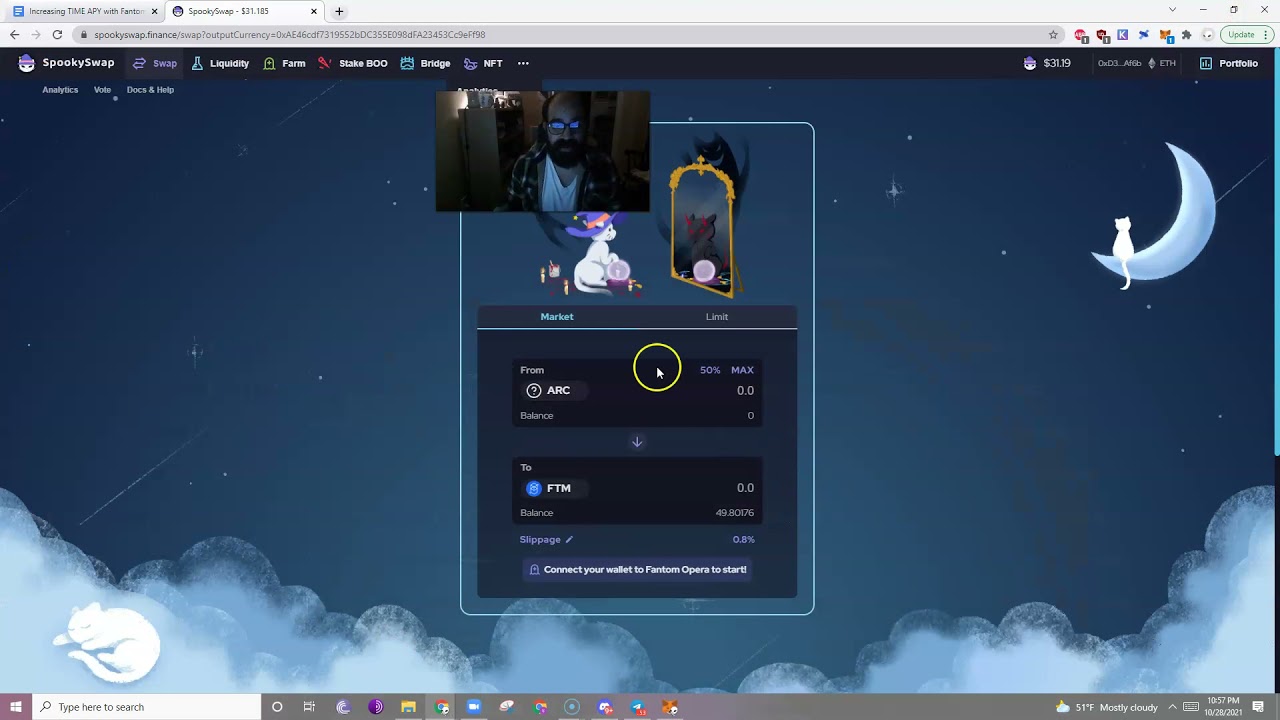Screen dimensions: 1280x720
Task: Open Docs & Help link
Action: (x=150, y=90)
